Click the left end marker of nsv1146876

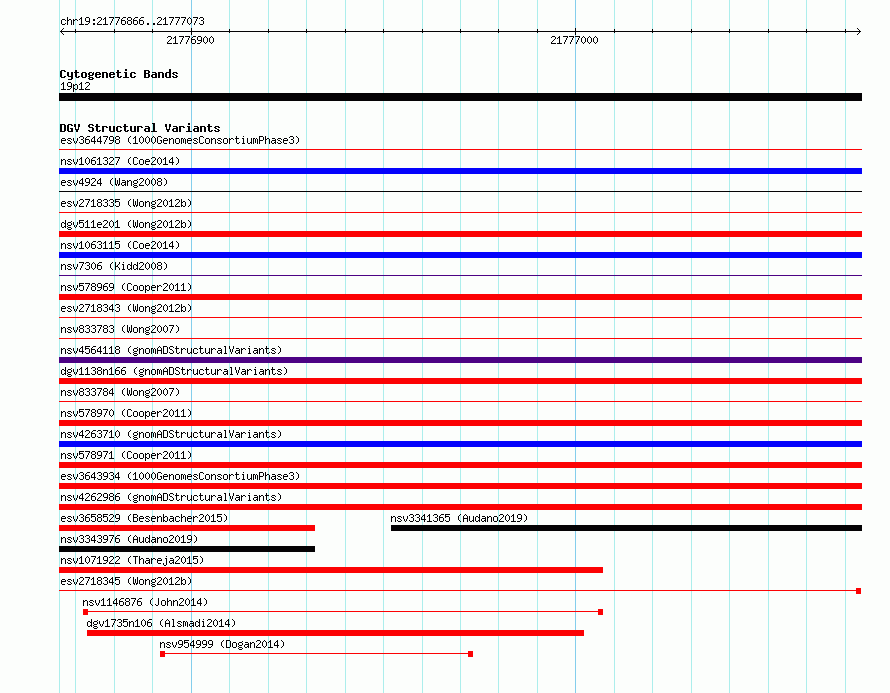[x=86, y=612]
